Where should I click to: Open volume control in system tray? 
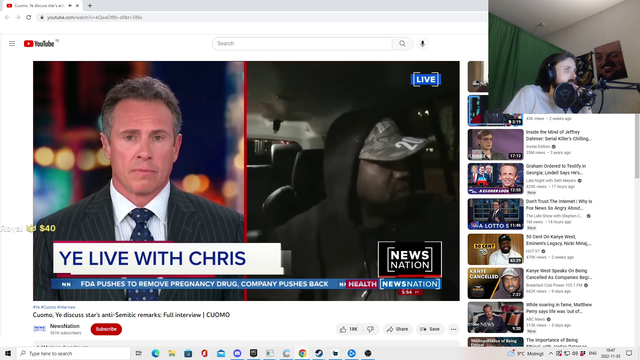(575, 353)
